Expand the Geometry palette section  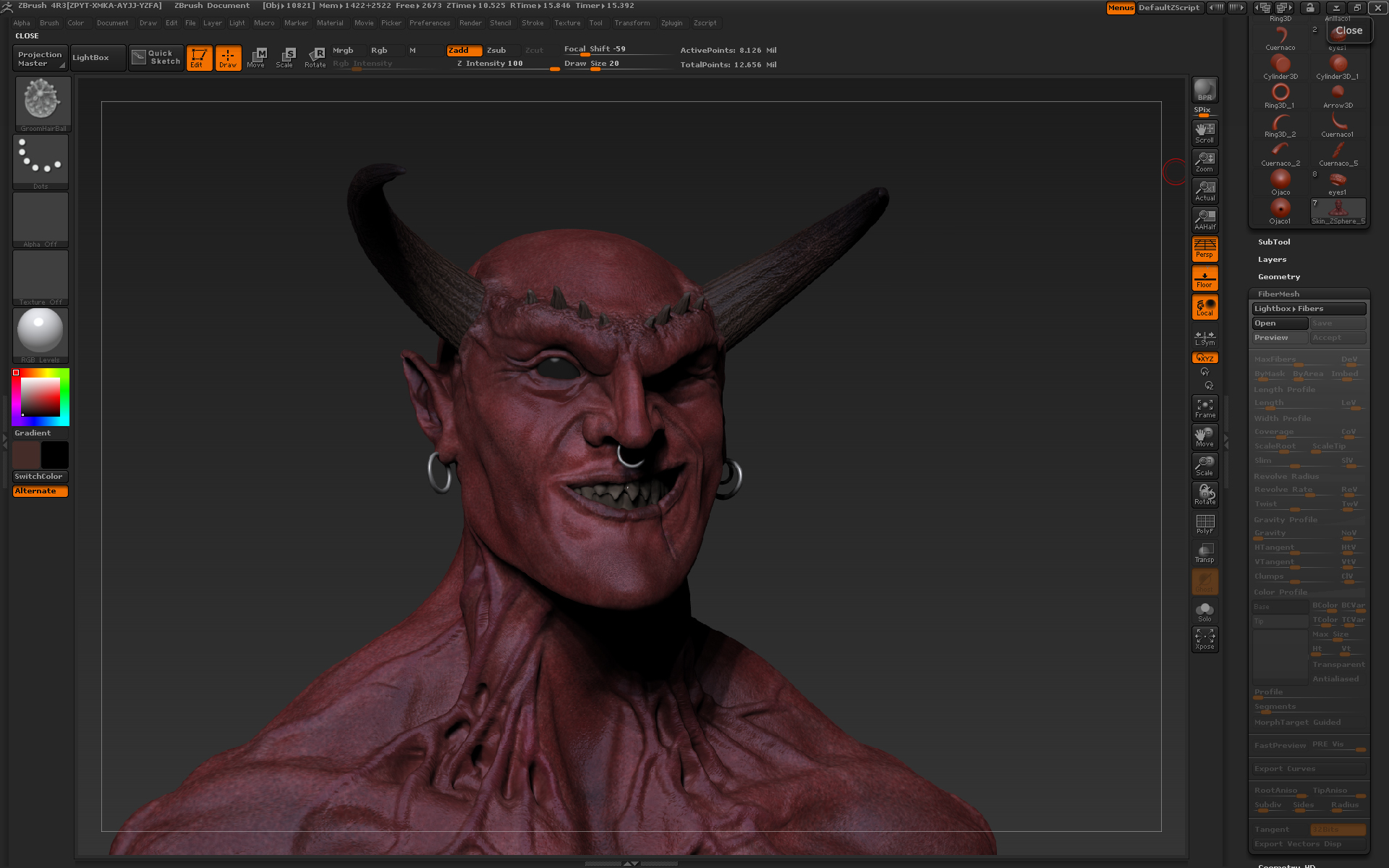pos(1278,277)
